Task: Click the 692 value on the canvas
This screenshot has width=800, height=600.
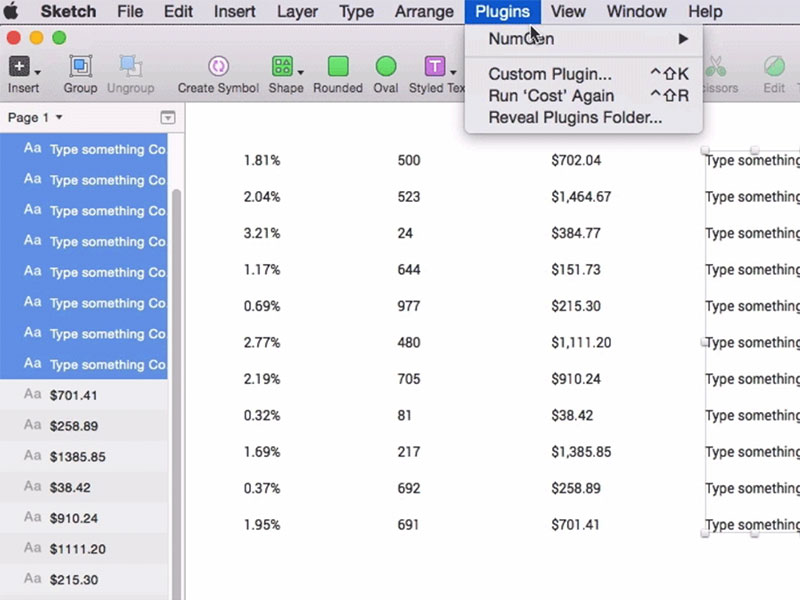Action: pyautogui.click(x=409, y=488)
